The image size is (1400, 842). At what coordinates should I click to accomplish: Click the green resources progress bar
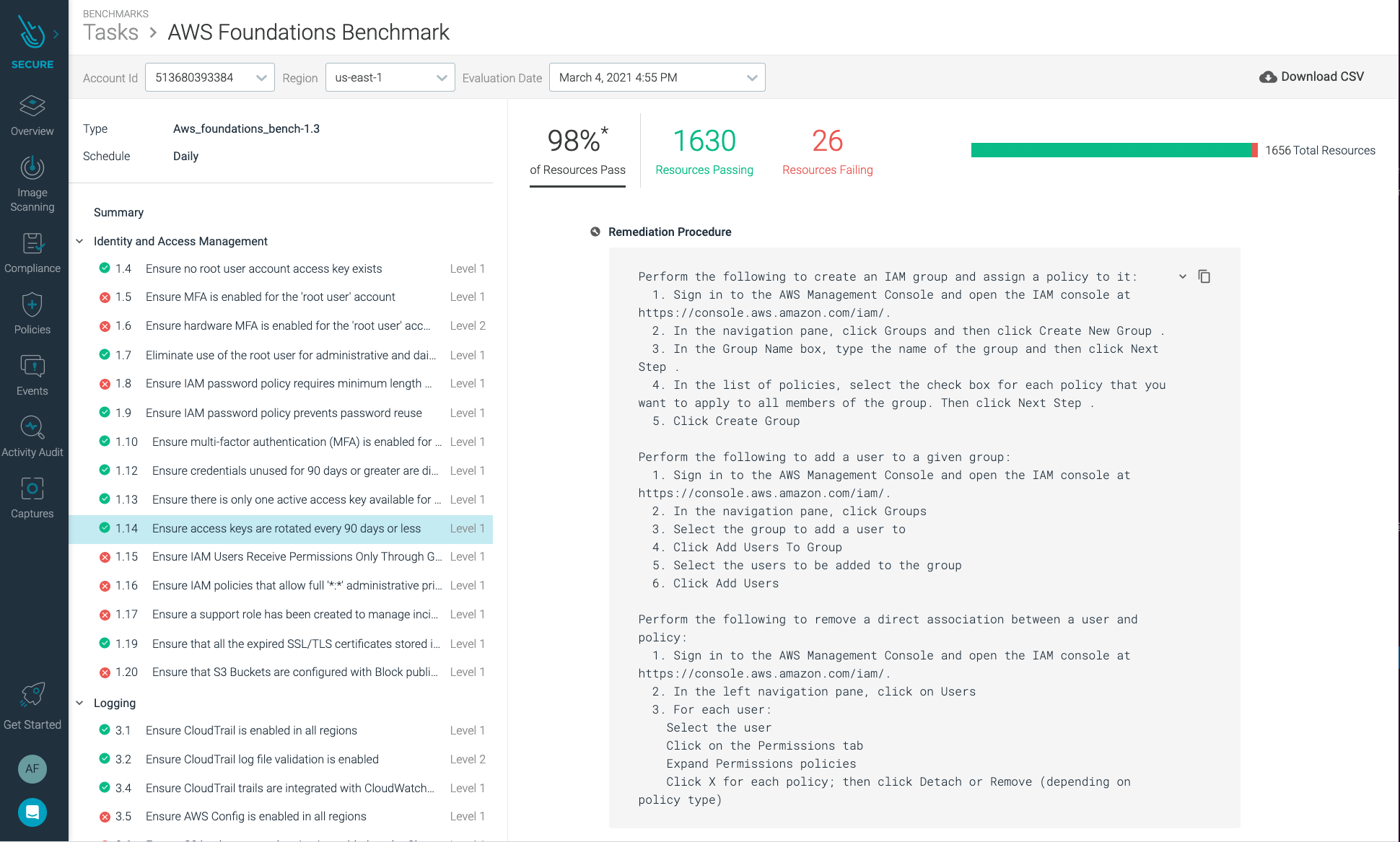click(x=1111, y=150)
